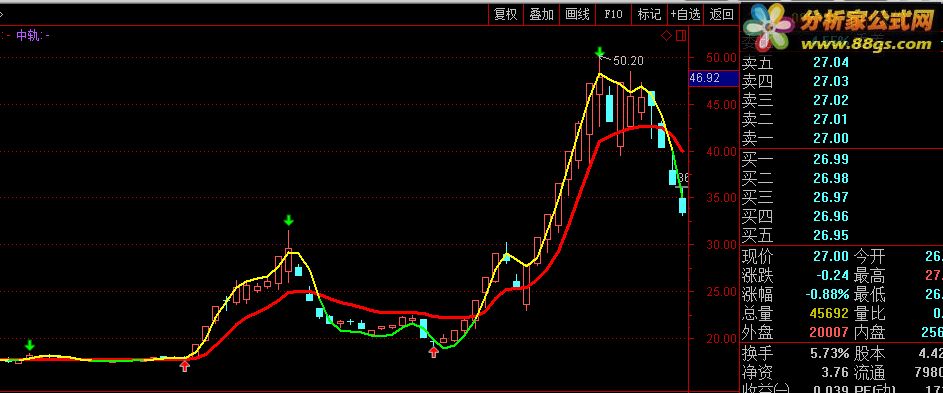The image size is (943, 393).
Task: Click the green sell arrow above mid-chart peak
Action: pyautogui.click(x=289, y=220)
